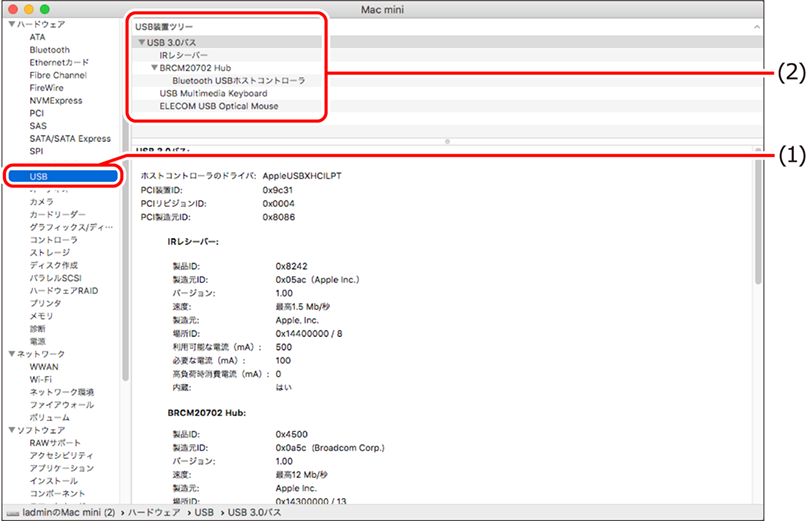Click the computer icon in the path bar
The height and width of the screenshot is (521, 809).
click(13, 513)
